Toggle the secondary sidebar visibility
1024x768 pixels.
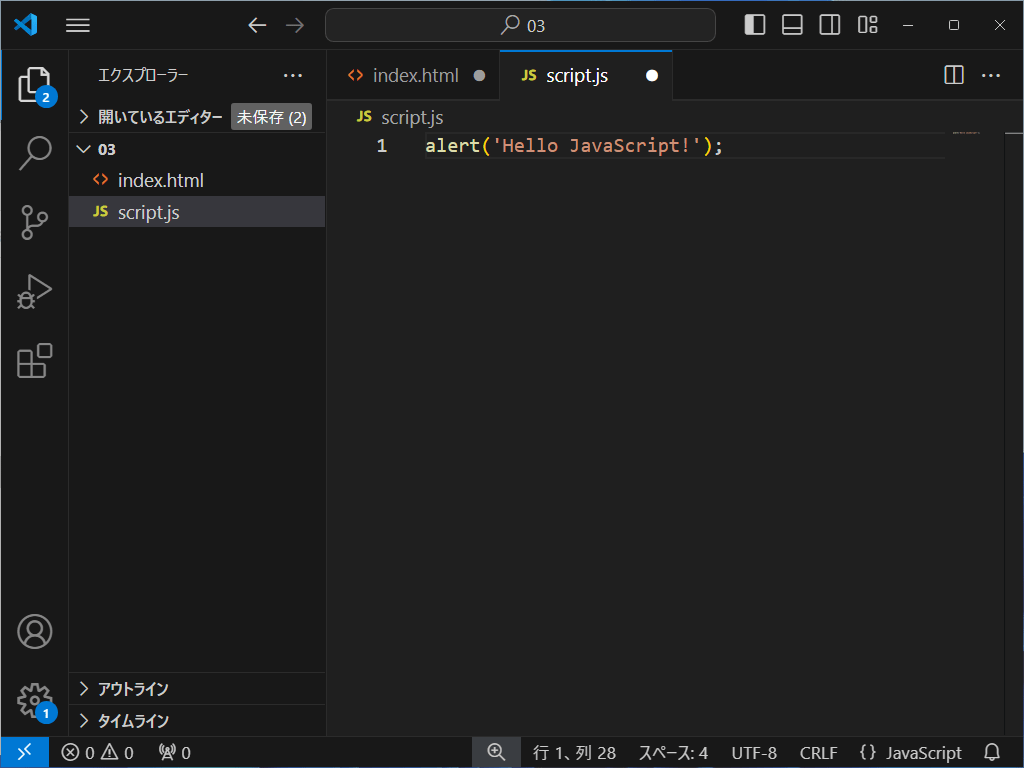click(829, 24)
